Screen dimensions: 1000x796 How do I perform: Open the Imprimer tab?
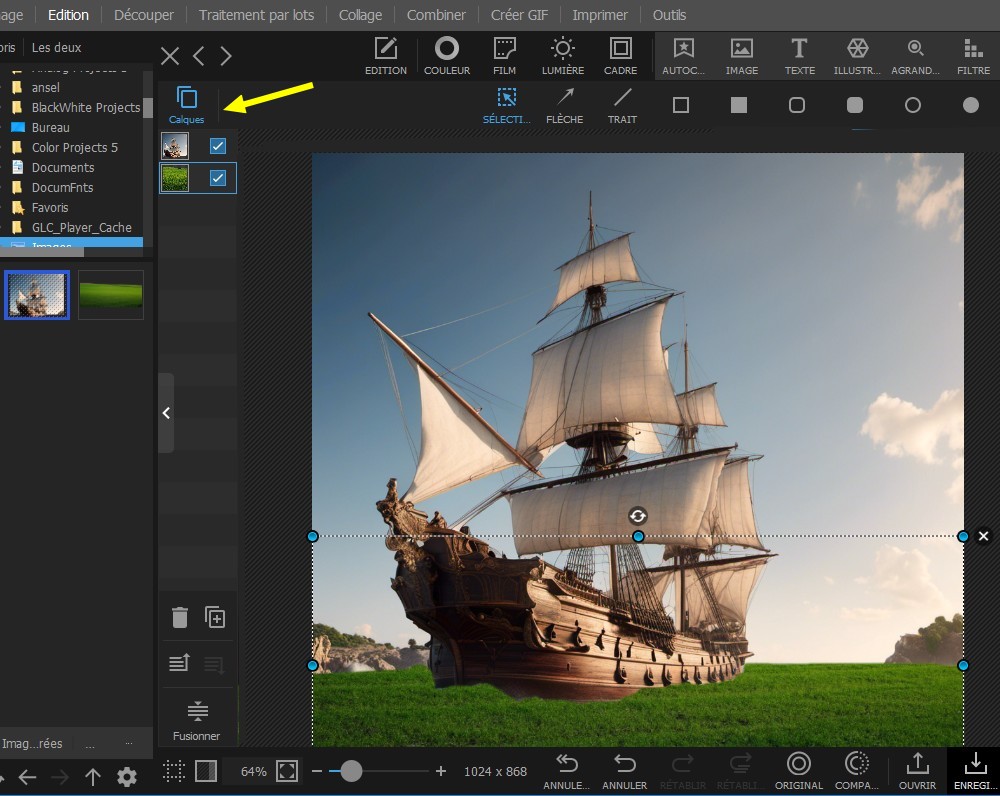[600, 15]
